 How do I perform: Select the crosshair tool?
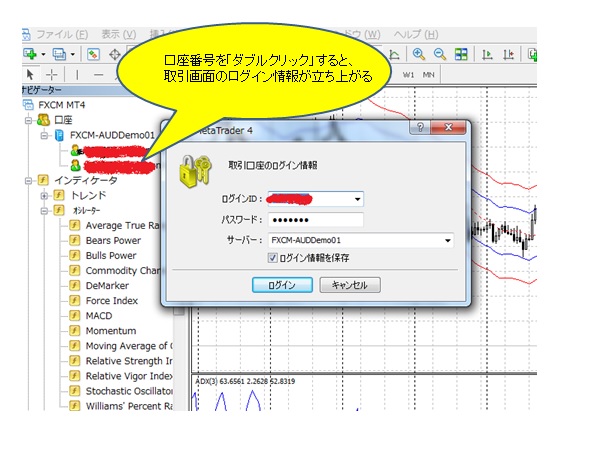pyautogui.click(x=52, y=74)
